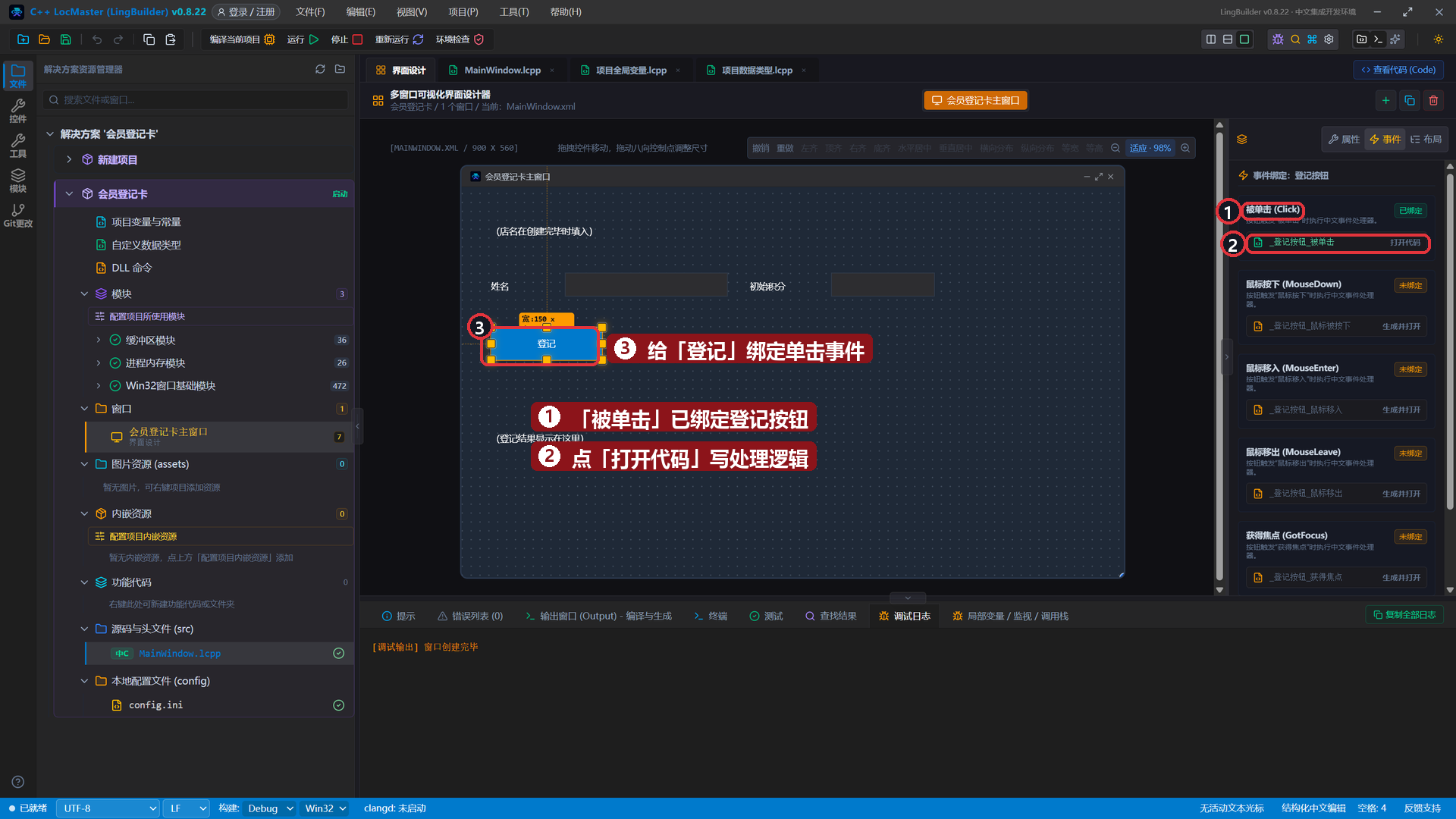1456x819 pixels.
Task: Click the redo arrow in the top toolbar
Action: 118,39
